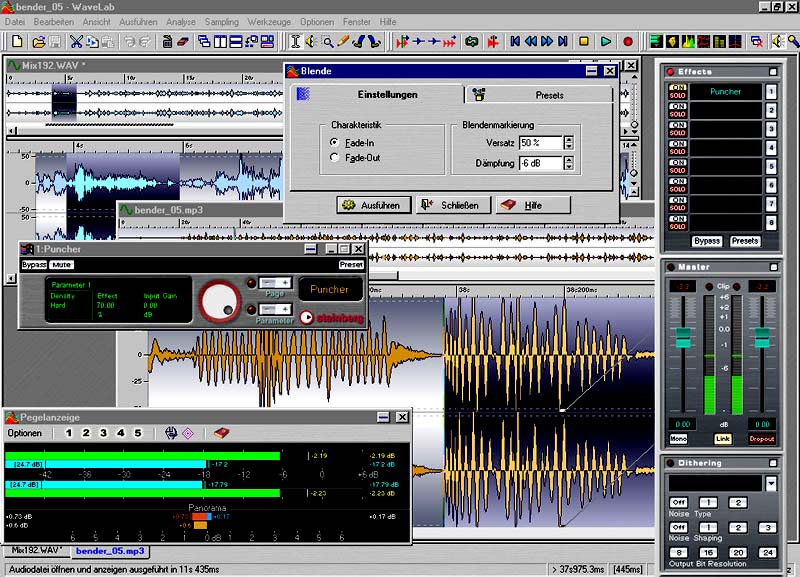
Task: Open the Analyse menu
Action: 181,22
